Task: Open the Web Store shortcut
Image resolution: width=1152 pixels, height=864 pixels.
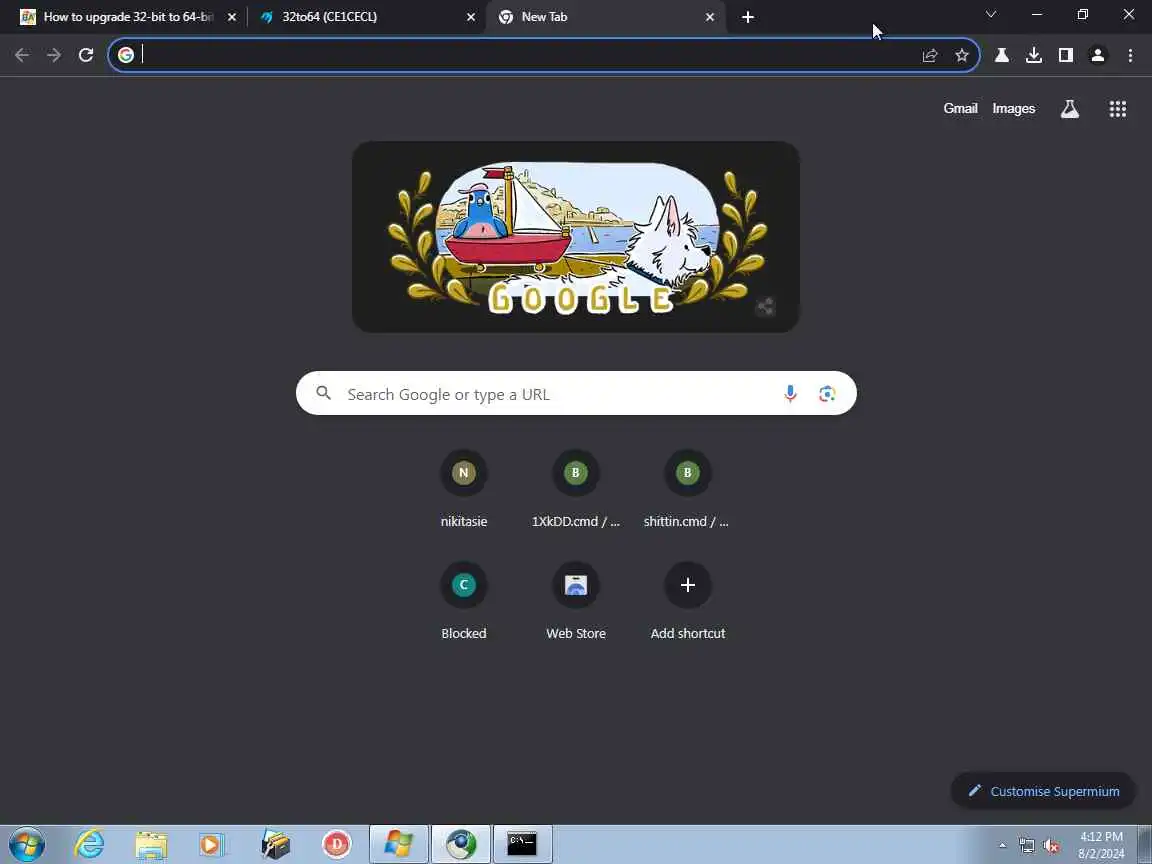Action: (576, 601)
